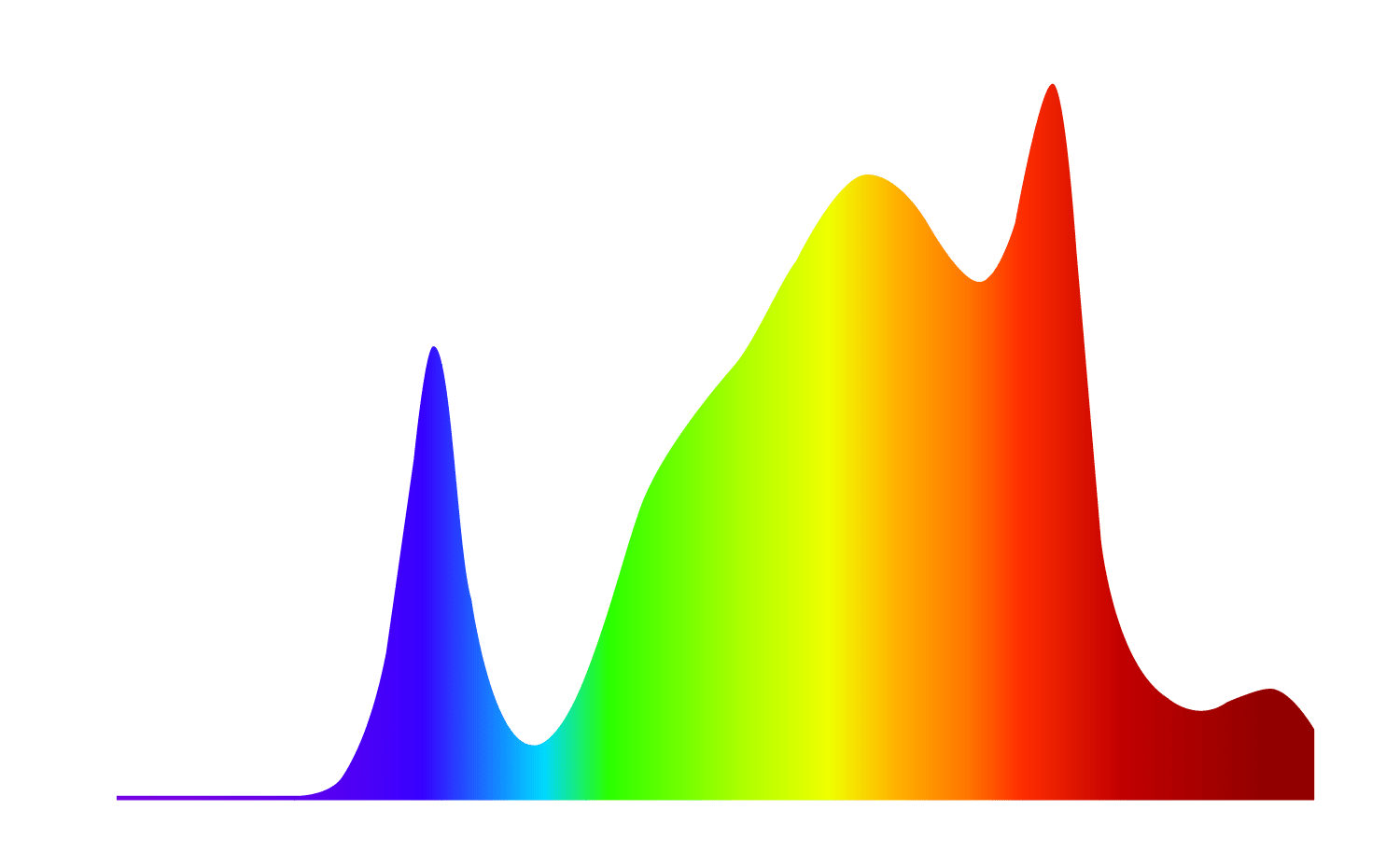The image size is (1400, 866).
Task: Click the small dark-red bump at the spectrum tail
Action: tap(1271, 745)
